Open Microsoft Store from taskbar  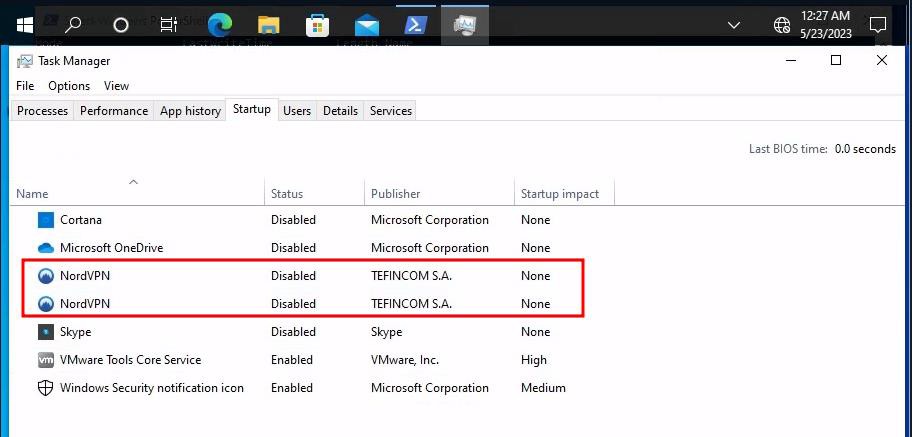click(318, 25)
